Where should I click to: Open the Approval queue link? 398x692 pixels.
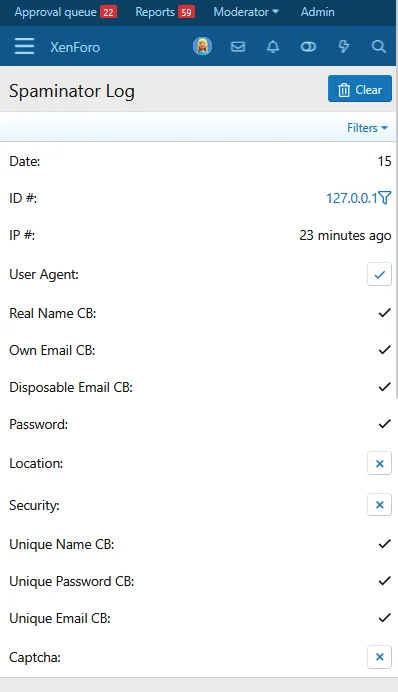65,12
